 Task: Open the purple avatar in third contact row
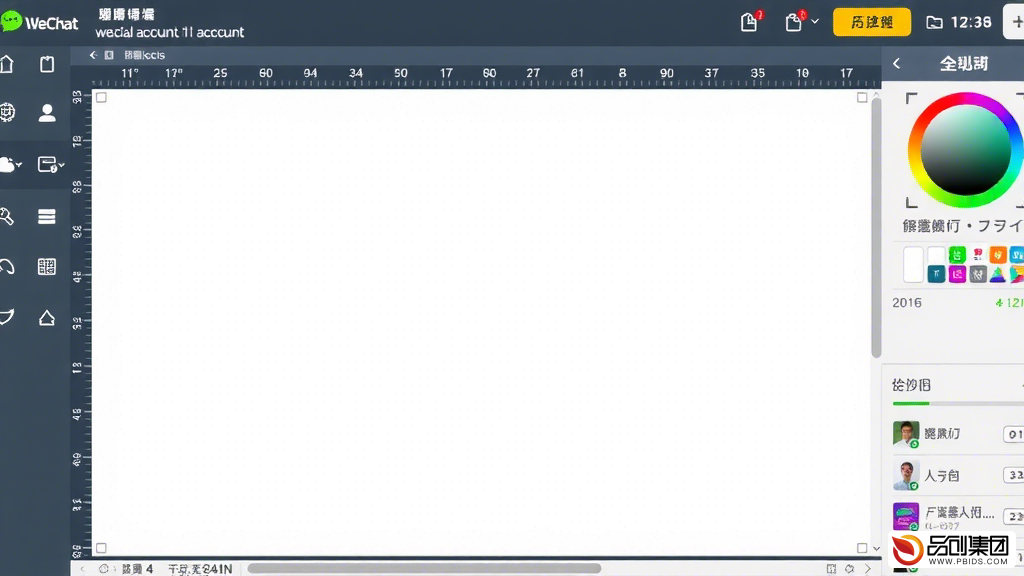tap(906, 517)
